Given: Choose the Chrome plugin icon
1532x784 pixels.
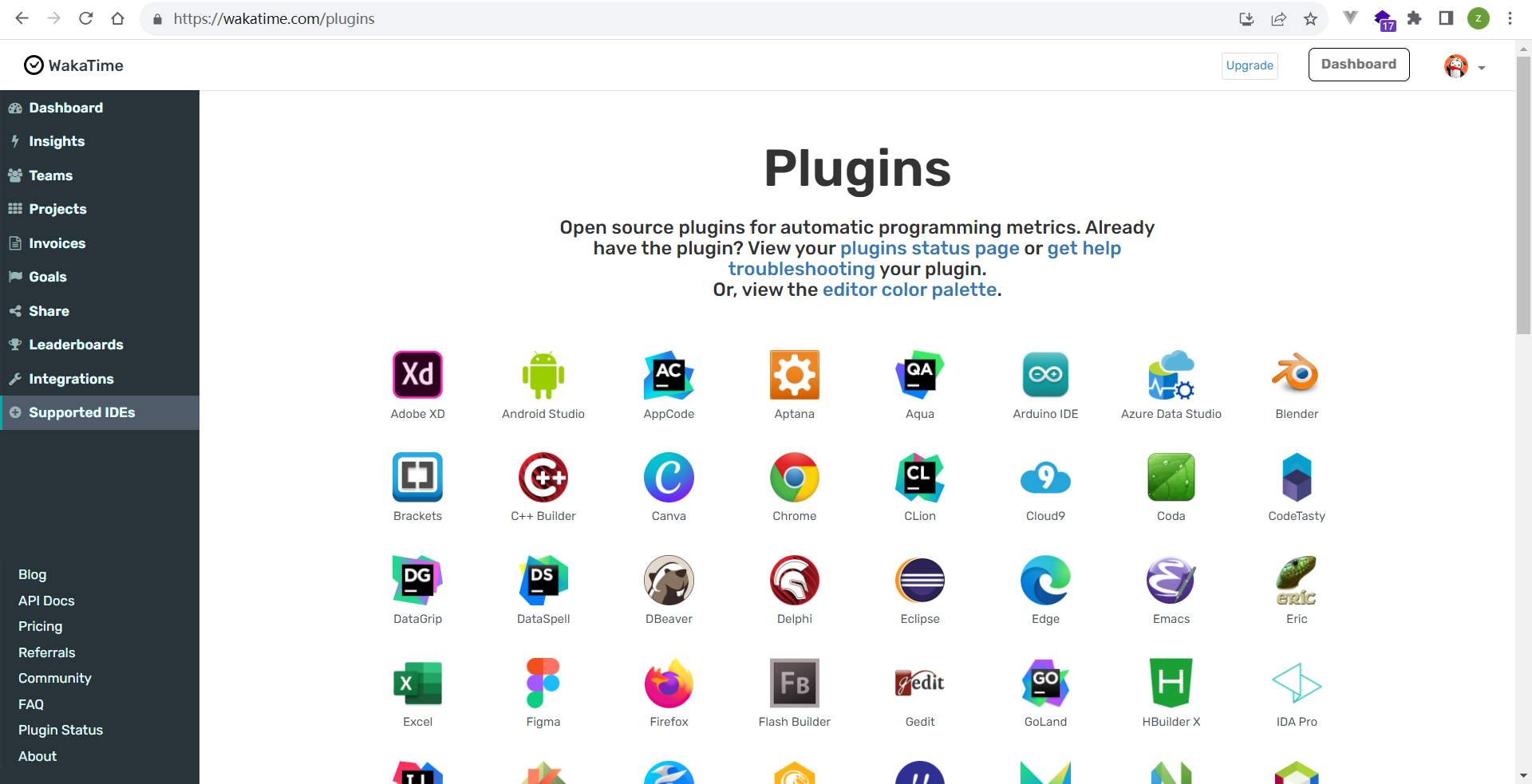Looking at the screenshot, I should click(x=795, y=477).
